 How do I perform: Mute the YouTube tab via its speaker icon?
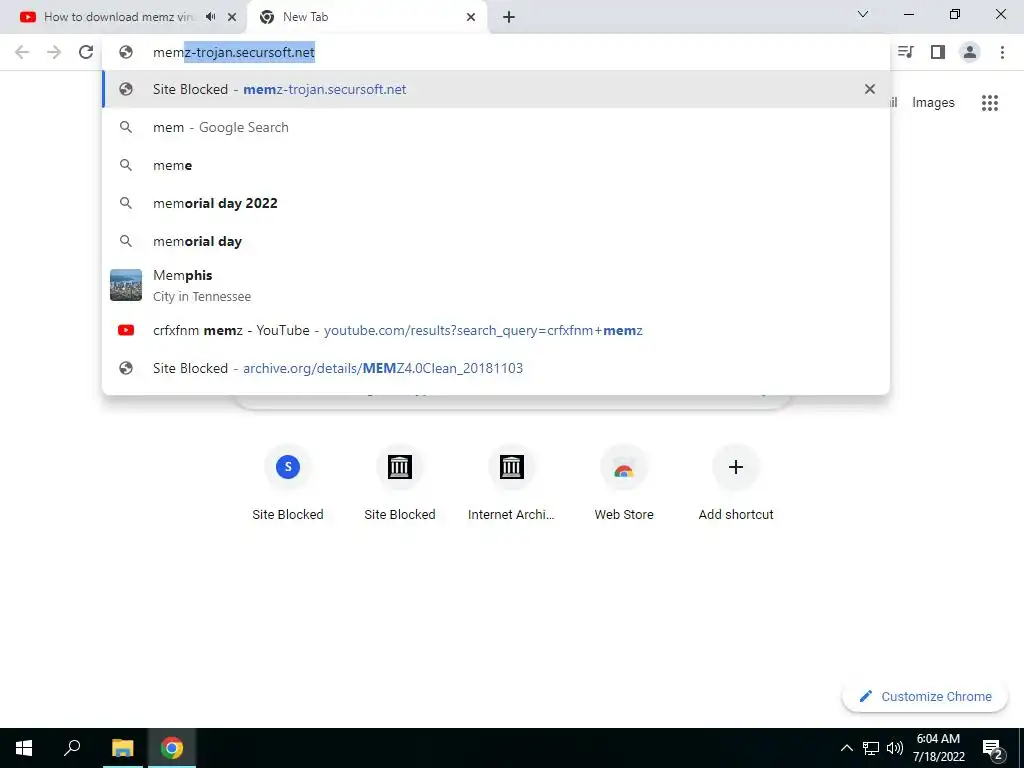pos(210,17)
